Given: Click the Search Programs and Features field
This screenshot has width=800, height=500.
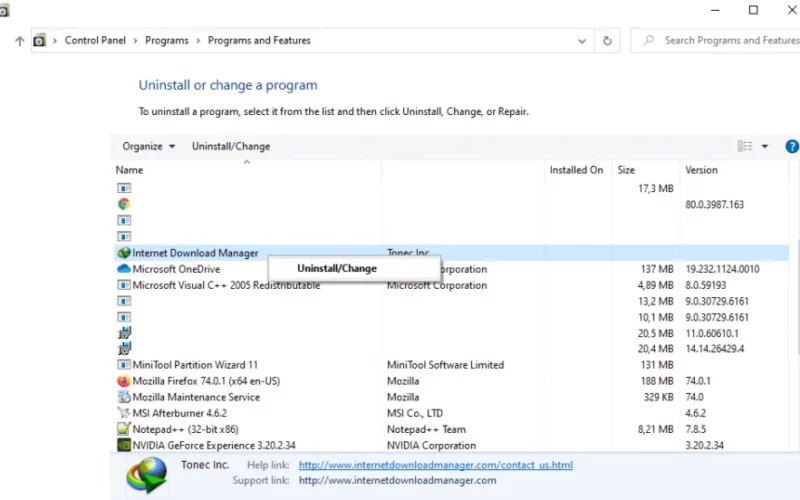Looking at the screenshot, I should click(x=715, y=40).
